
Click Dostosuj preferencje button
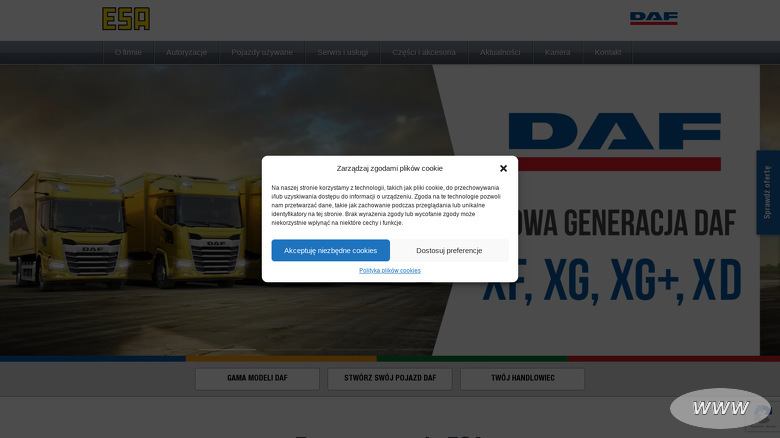pos(449,250)
